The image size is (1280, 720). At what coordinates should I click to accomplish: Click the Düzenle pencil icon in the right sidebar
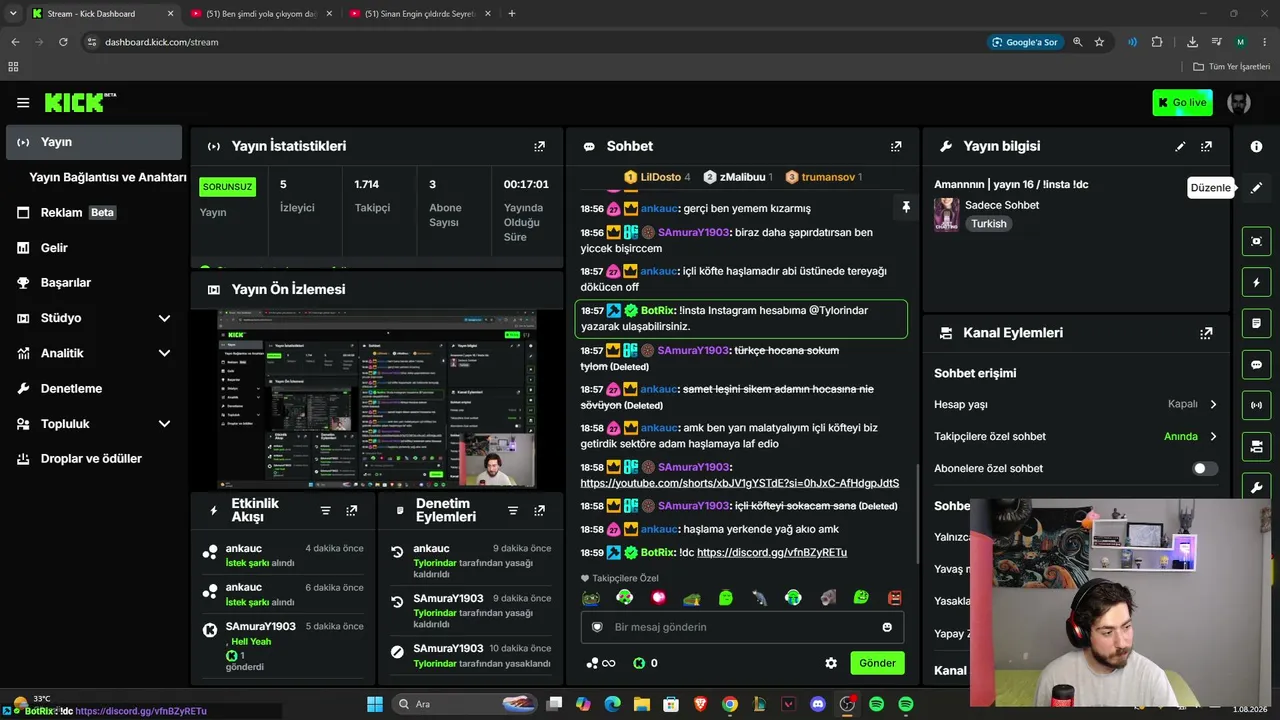1257,188
